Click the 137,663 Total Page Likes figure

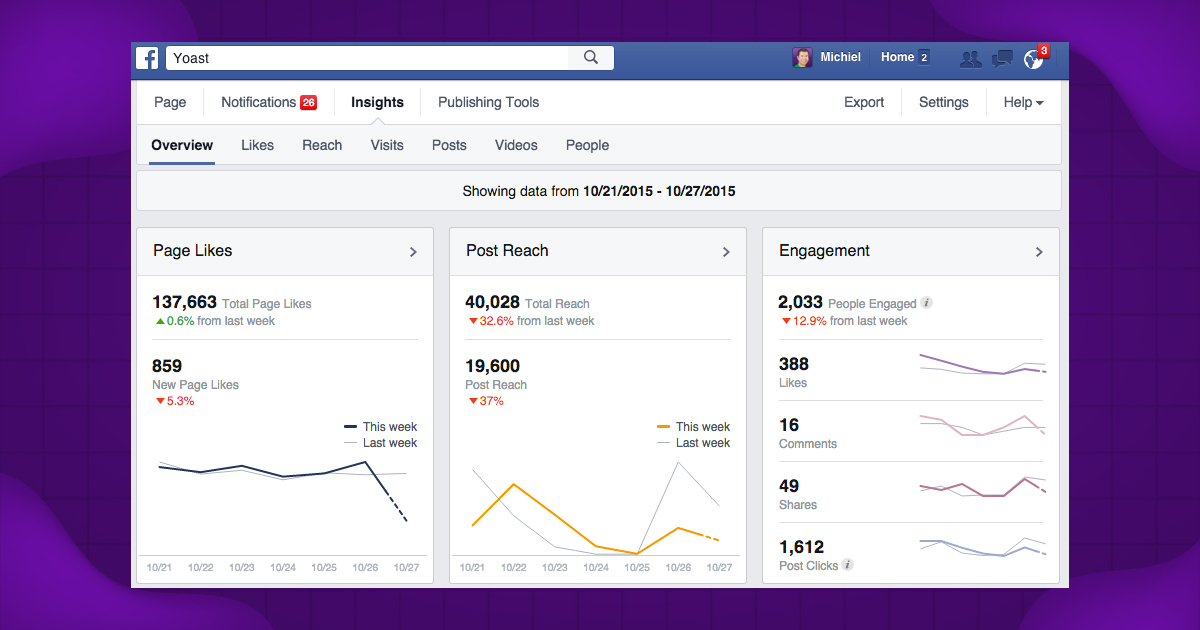[x=184, y=302]
